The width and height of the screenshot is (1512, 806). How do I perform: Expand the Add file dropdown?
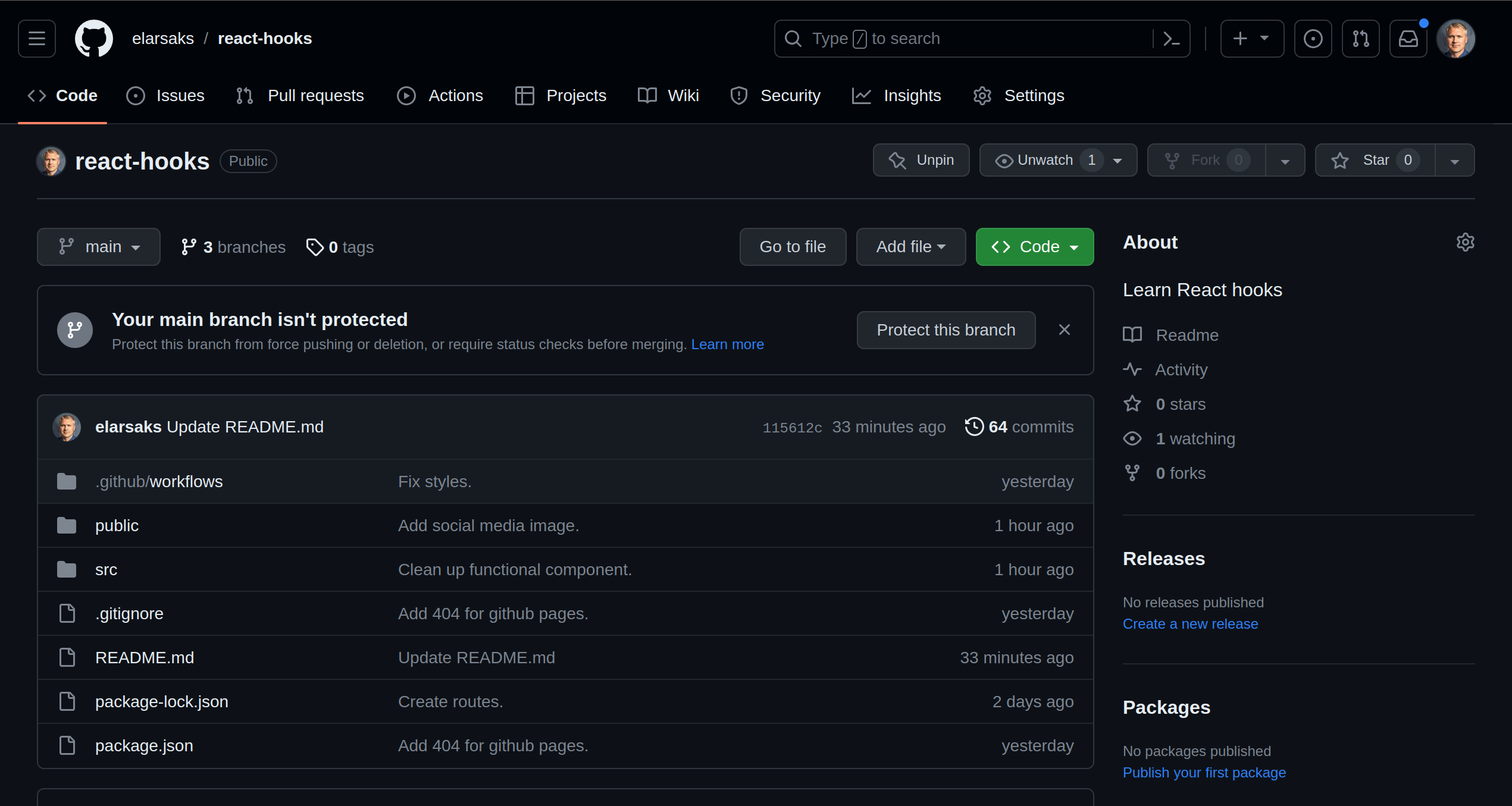coord(911,247)
